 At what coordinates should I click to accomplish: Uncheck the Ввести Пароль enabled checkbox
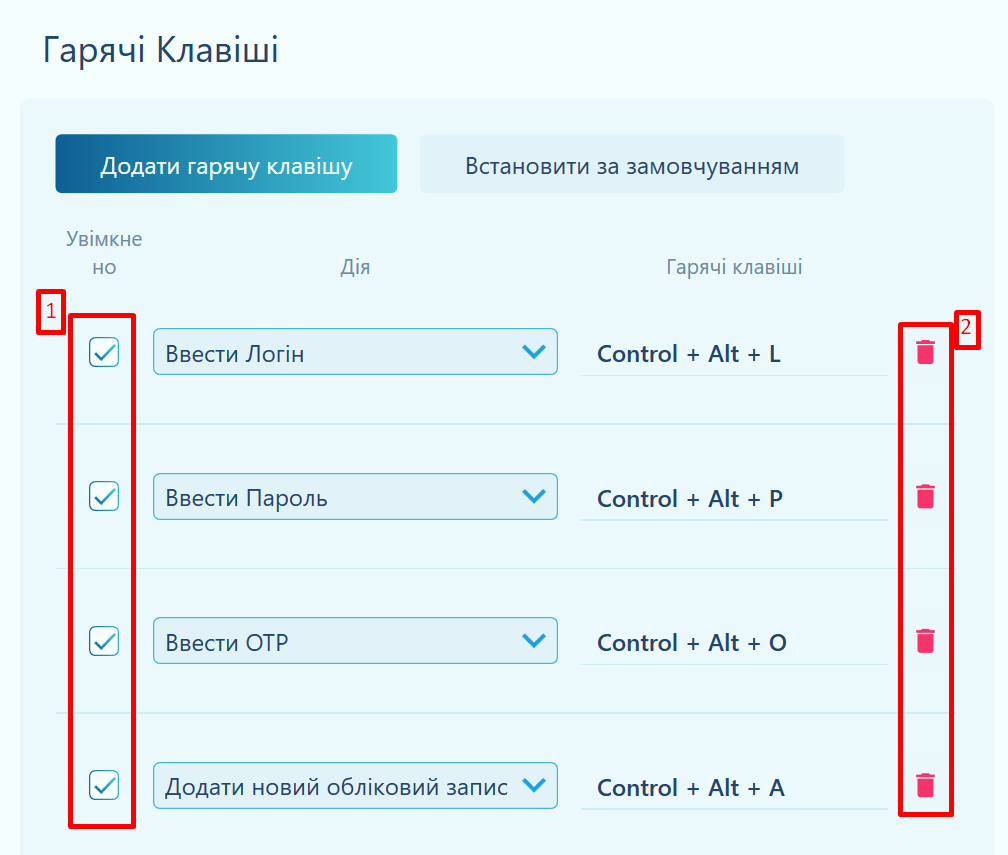[104, 496]
